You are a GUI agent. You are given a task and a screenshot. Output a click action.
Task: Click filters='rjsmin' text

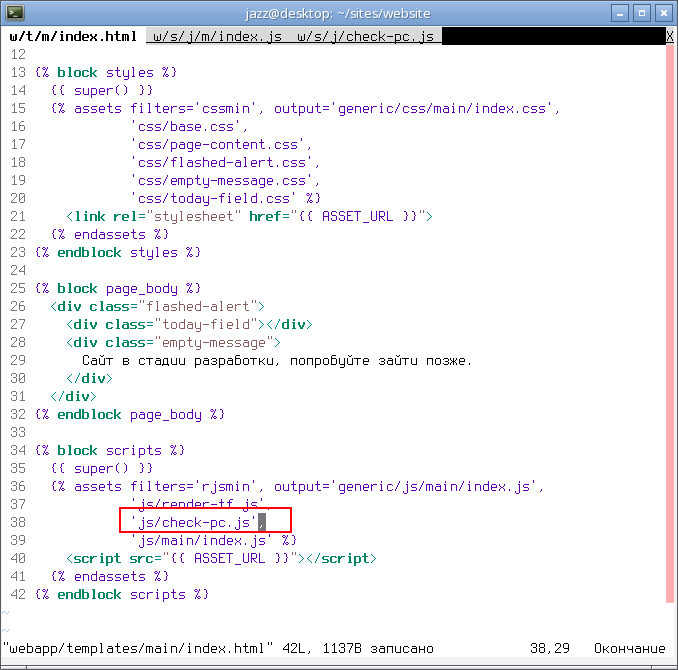[x=193, y=487]
